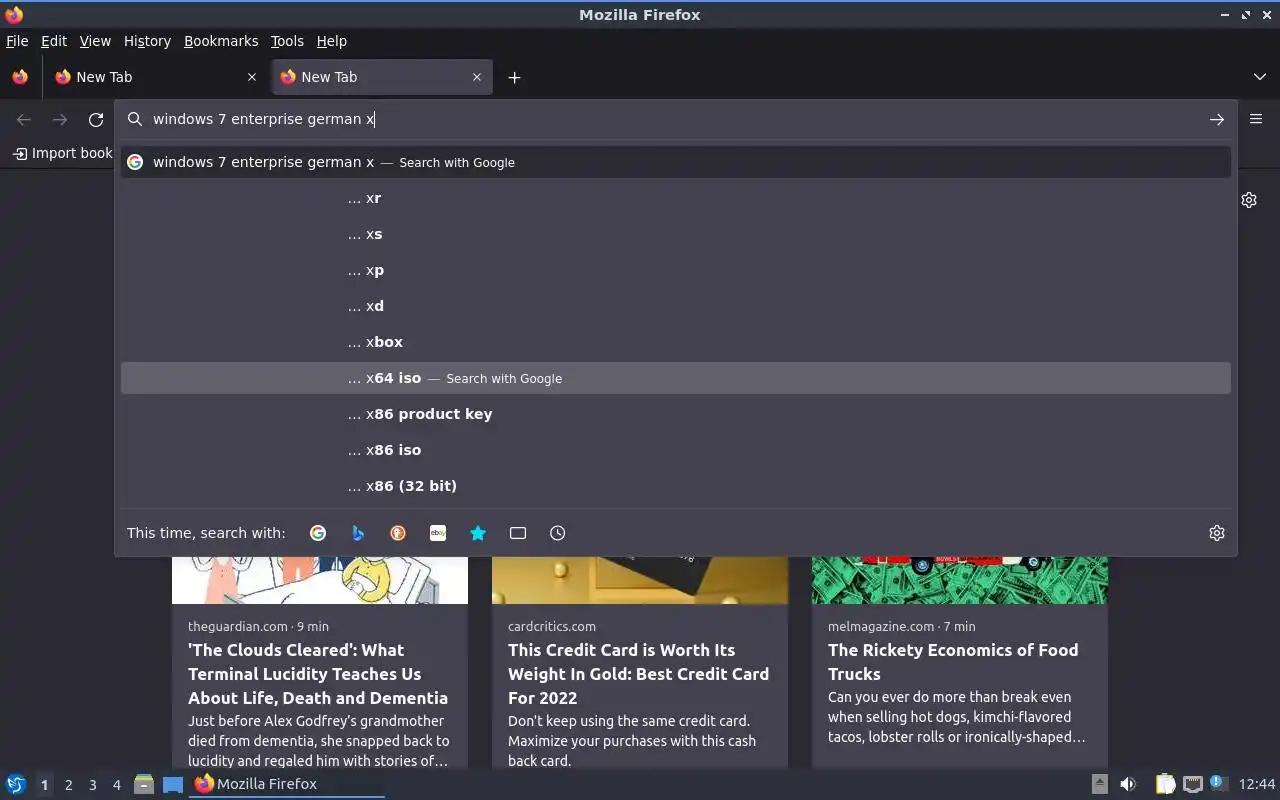Switch to workspace 3
The width and height of the screenshot is (1280, 800).
92,785
